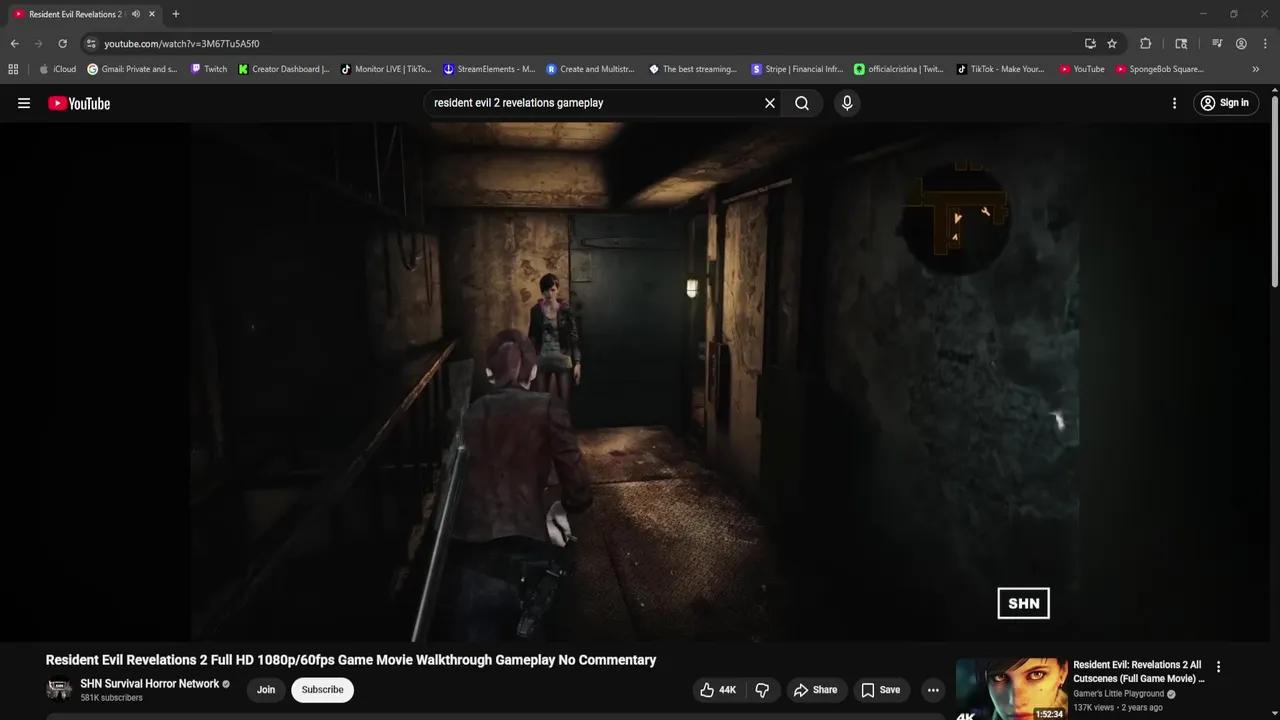Save the video to a playlist
The width and height of the screenshot is (1280, 720).
pos(881,690)
